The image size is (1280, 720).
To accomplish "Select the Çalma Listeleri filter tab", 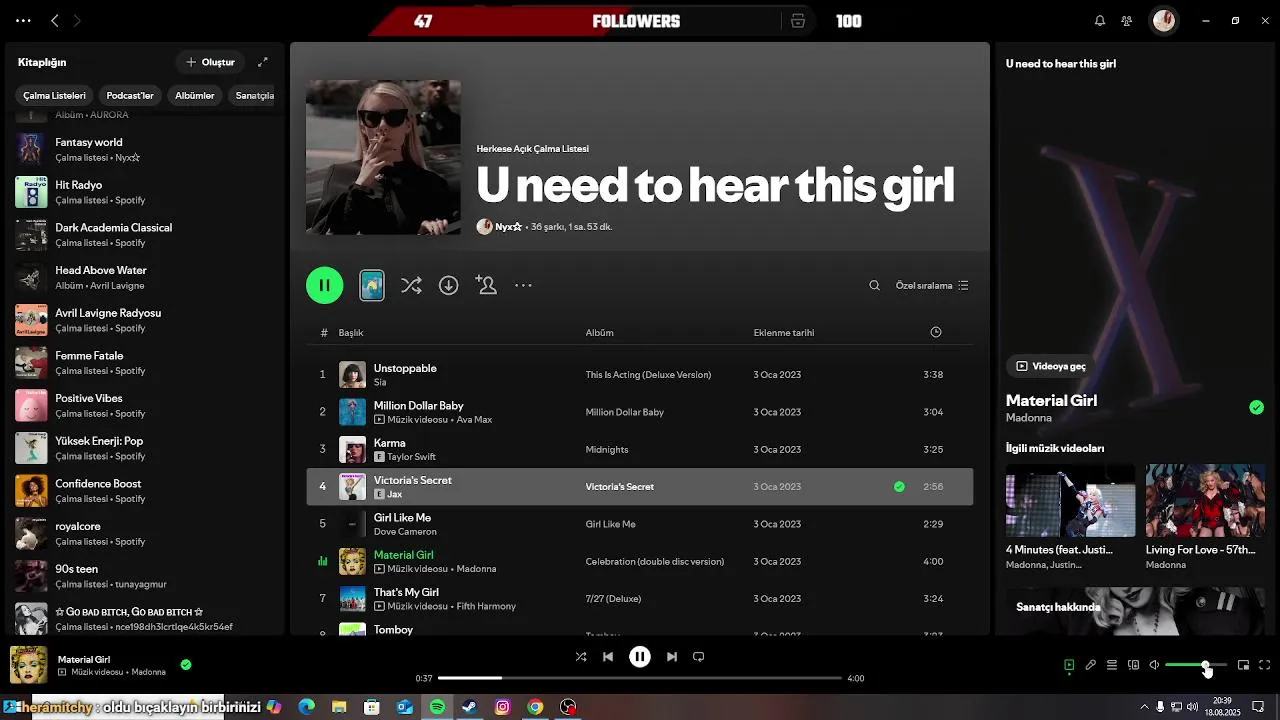I will 55,95.
